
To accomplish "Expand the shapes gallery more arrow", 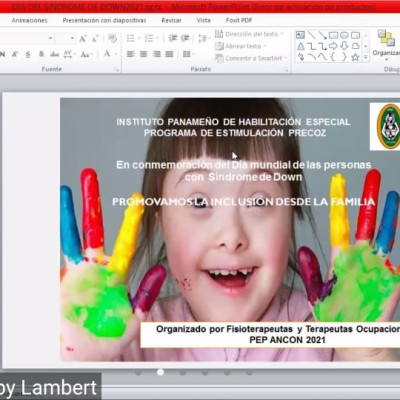I will pos(366,58).
